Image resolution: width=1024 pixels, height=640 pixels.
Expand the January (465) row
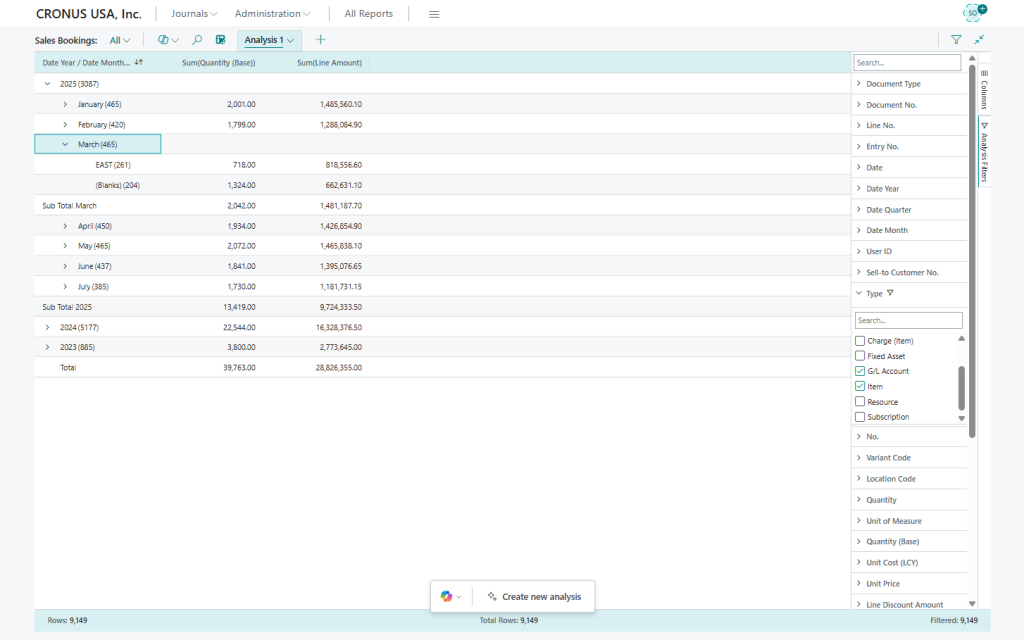(65, 104)
